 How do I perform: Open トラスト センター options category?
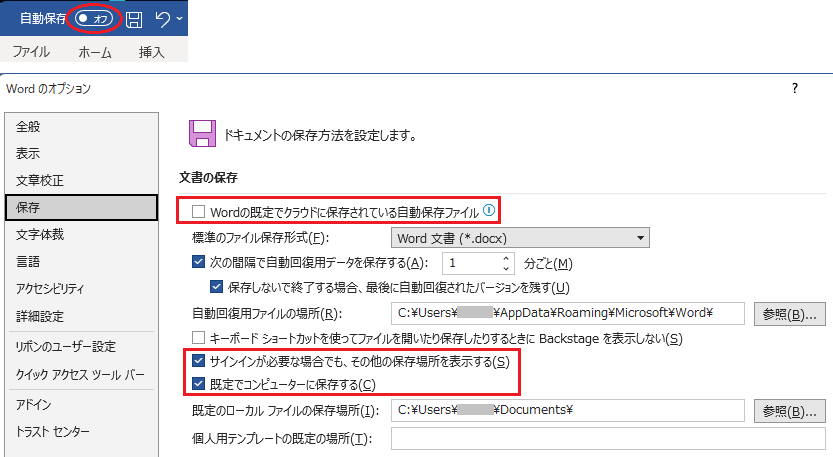click(81, 431)
